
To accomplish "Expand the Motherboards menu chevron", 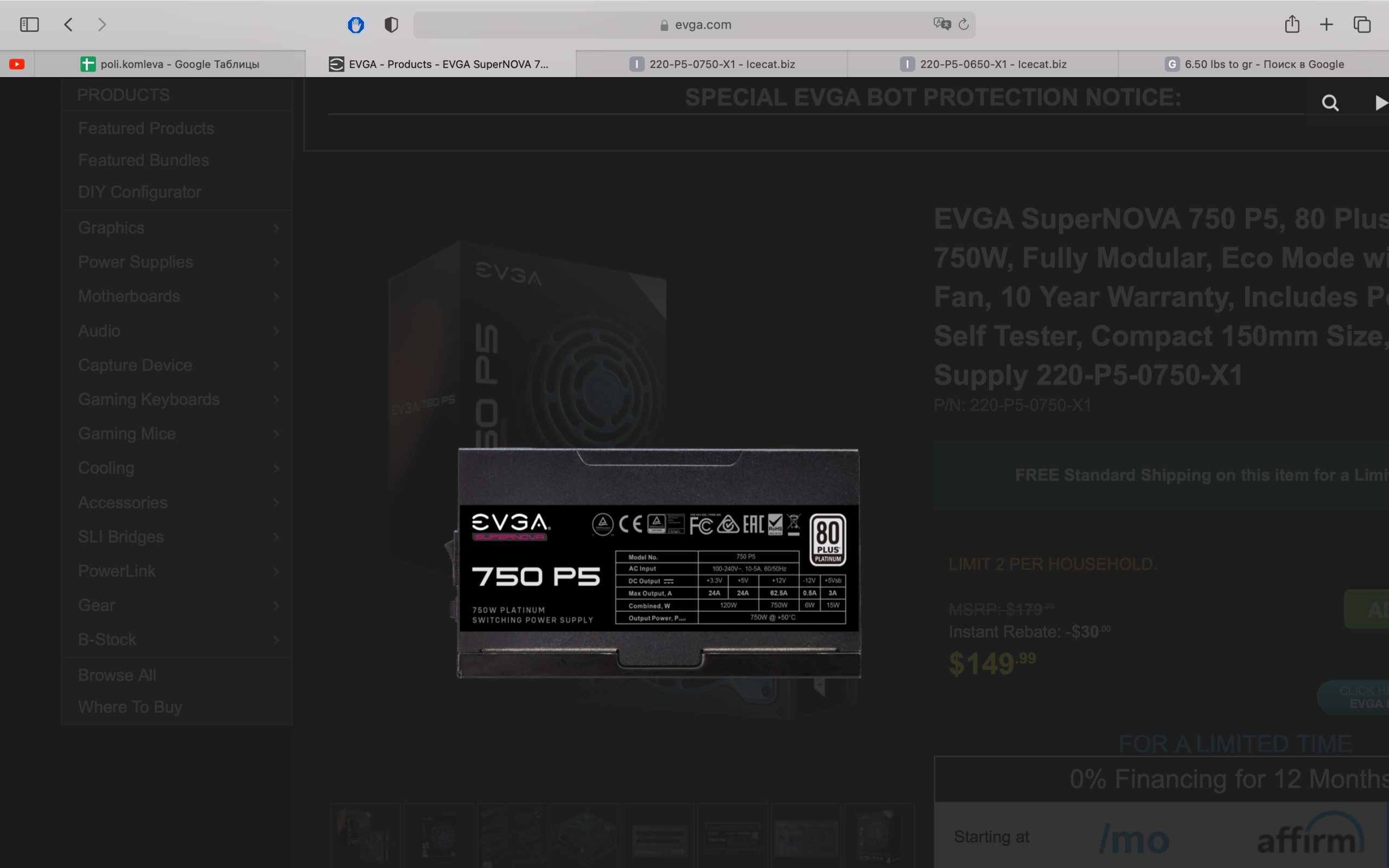I will point(276,296).
